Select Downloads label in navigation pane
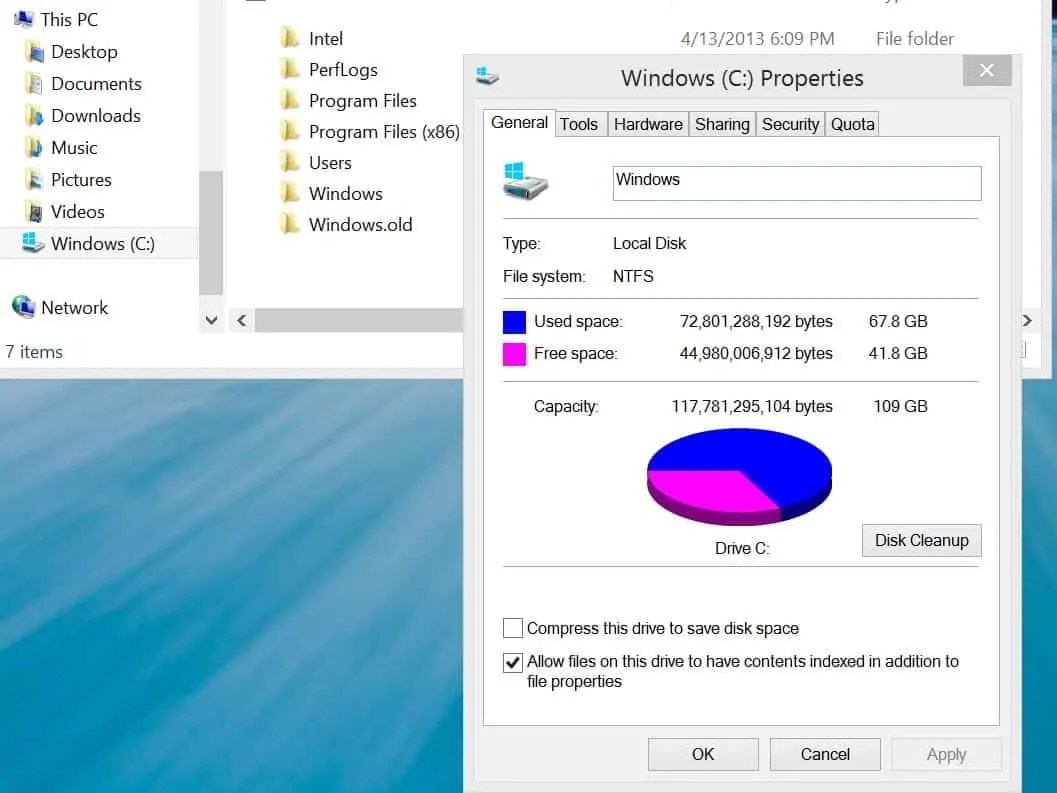This screenshot has width=1057, height=793. [x=96, y=116]
